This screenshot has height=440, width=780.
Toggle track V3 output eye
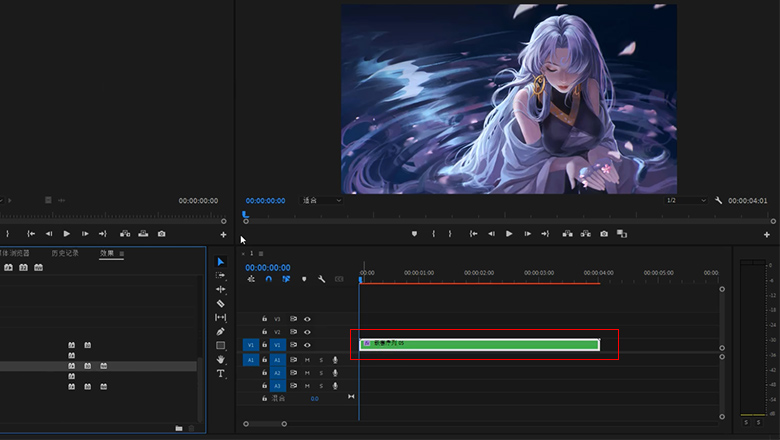[x=307, y=319]
